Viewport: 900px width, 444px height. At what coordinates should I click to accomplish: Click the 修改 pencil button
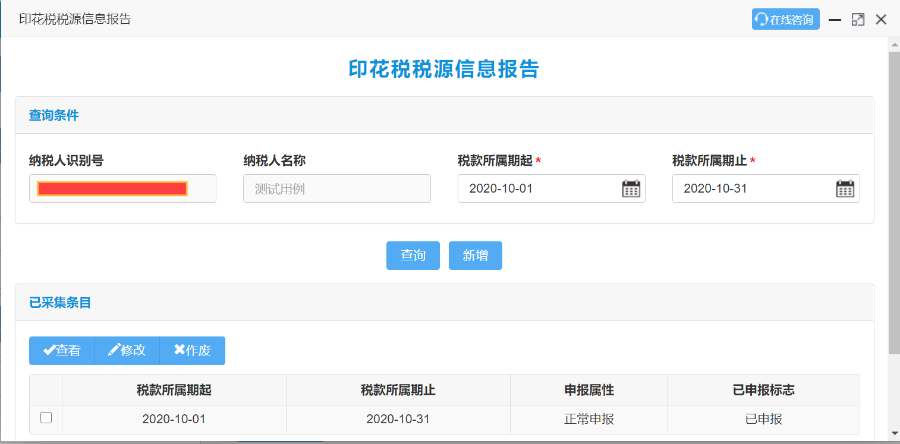click(x=127, y=350)
